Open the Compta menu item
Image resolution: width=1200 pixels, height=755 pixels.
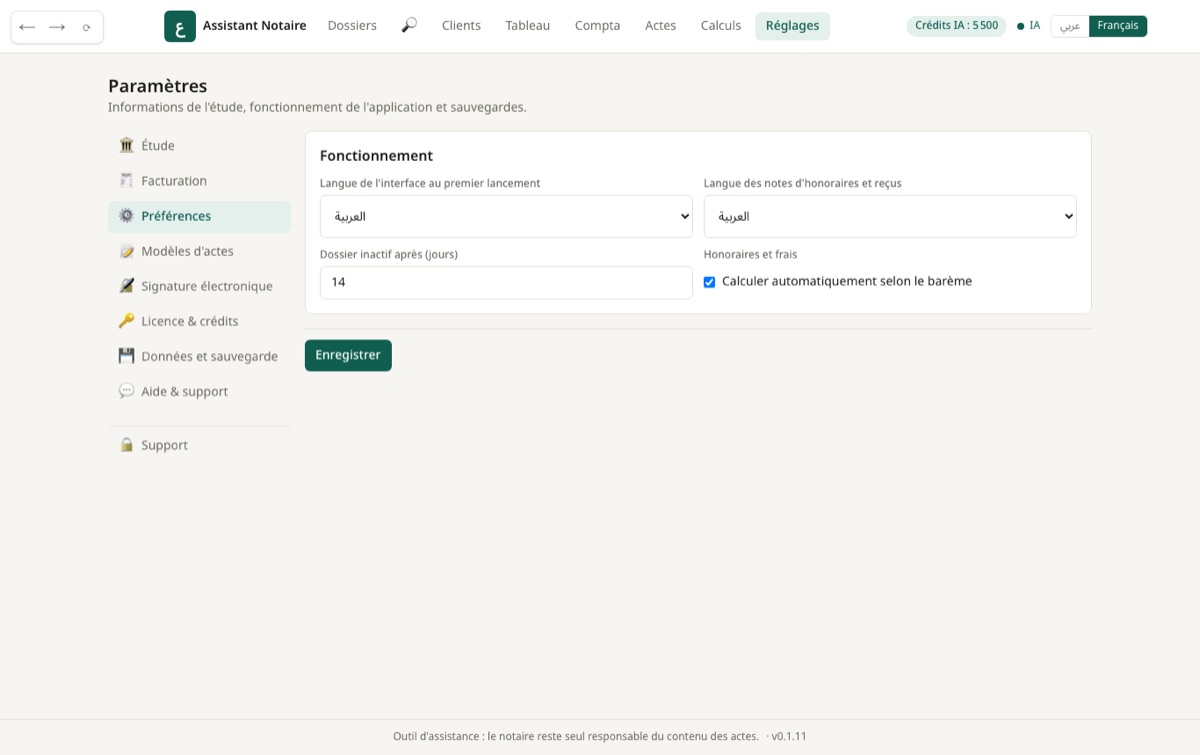(597, 26)
